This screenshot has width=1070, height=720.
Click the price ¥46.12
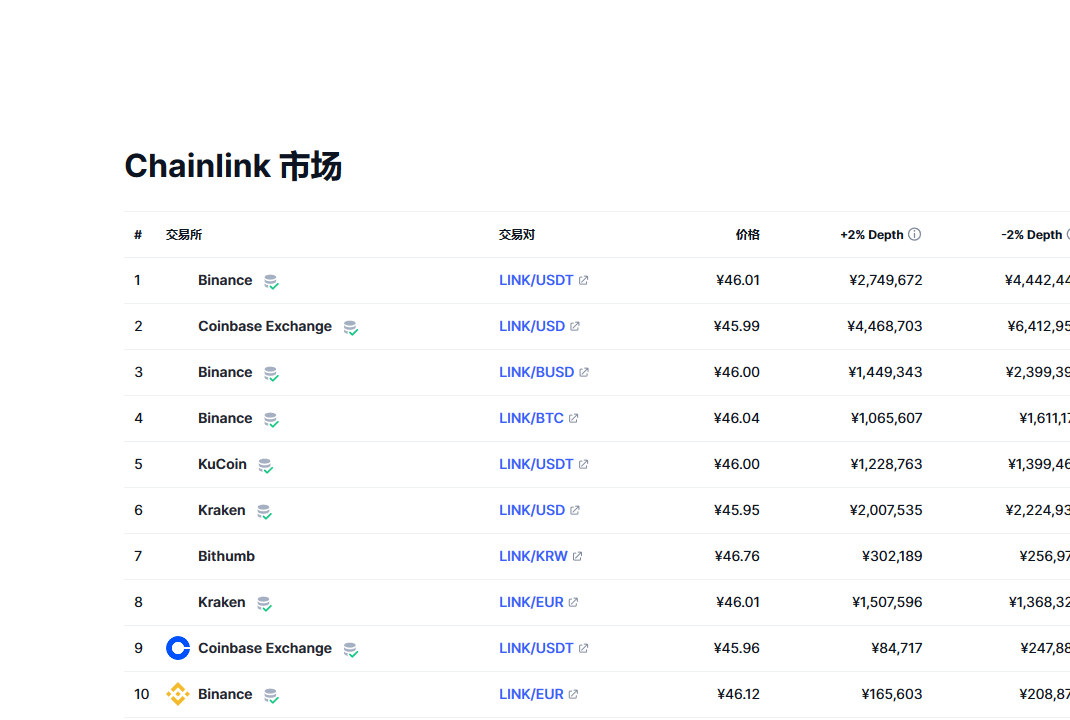[738, 694]
